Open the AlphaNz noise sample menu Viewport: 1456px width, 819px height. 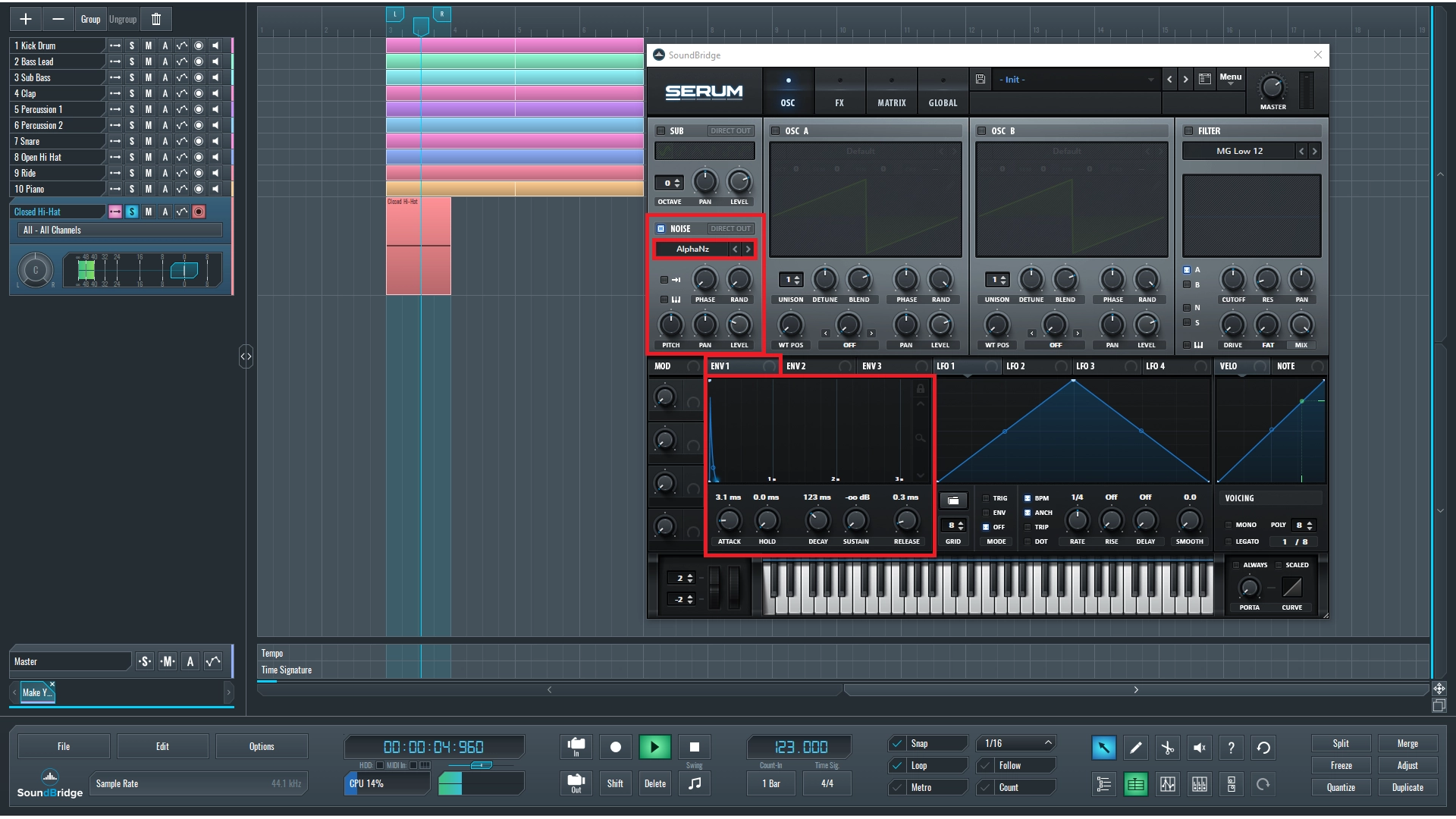coord(692,249)
